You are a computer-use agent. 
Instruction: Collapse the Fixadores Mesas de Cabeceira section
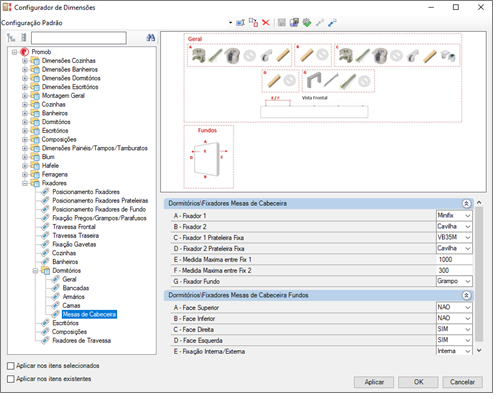(466, 203)
